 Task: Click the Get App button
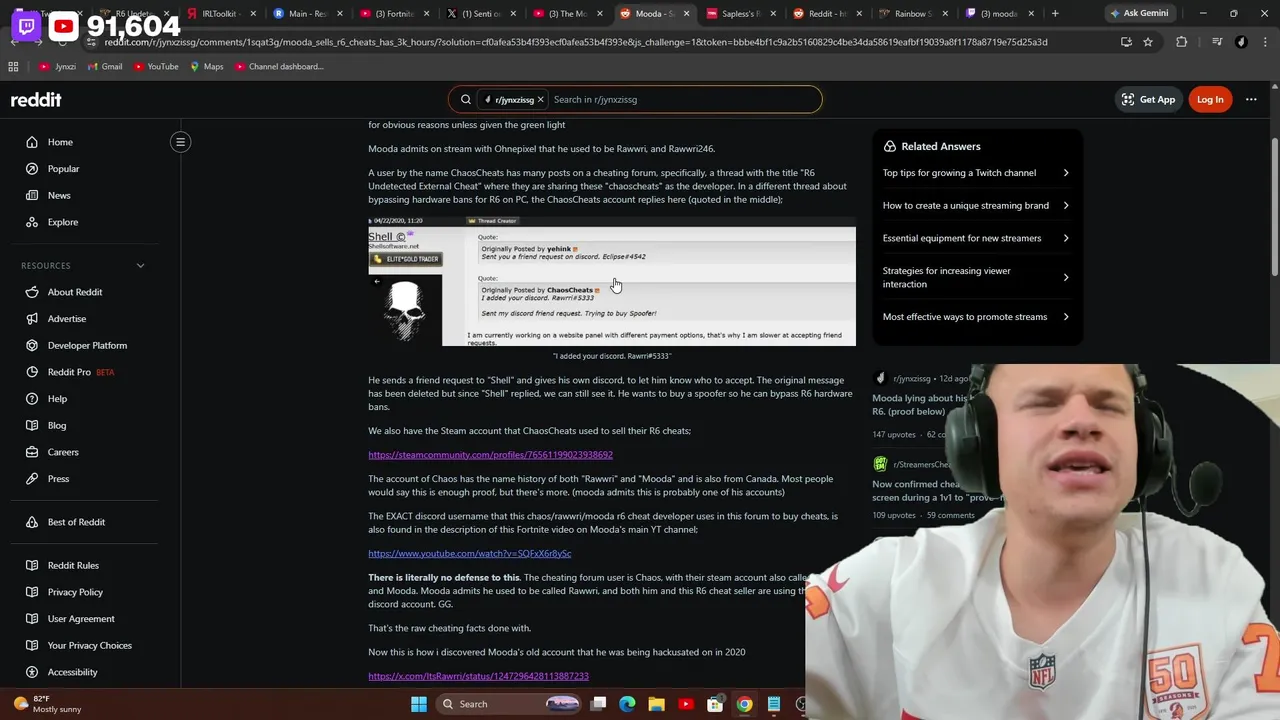[x=1148, y=99]
